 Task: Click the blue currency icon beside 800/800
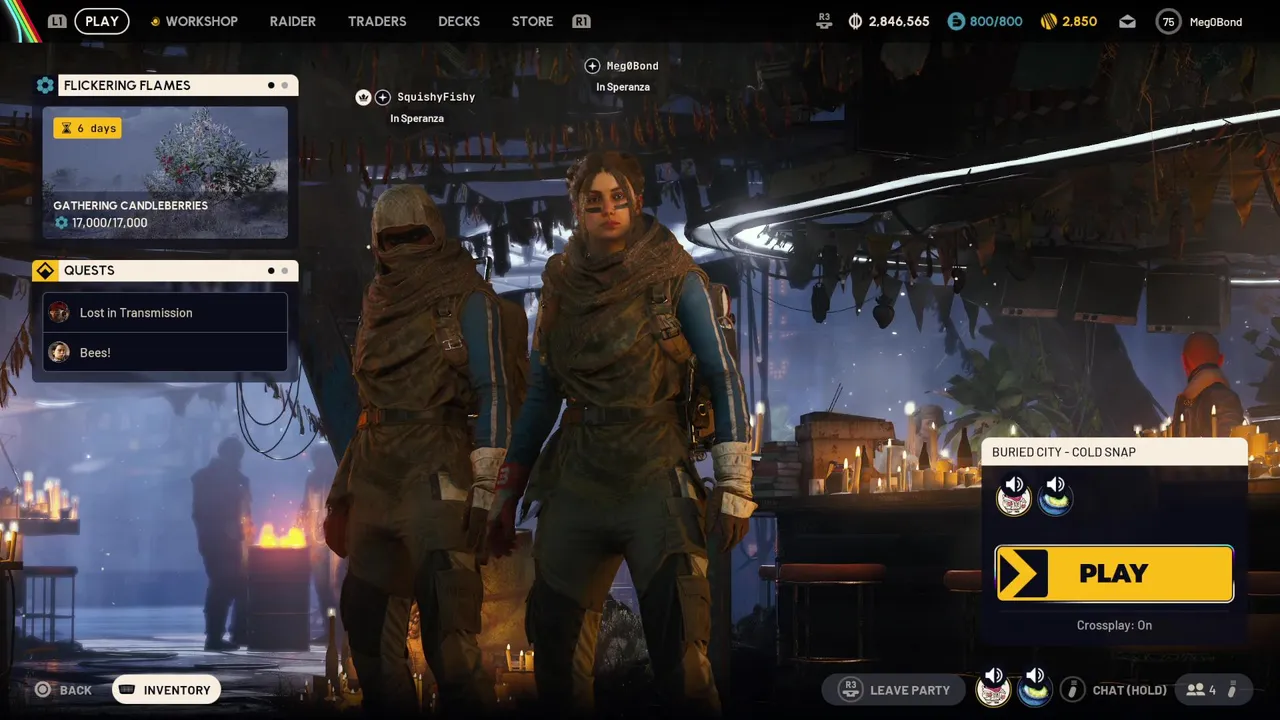[x=956, y=21]
